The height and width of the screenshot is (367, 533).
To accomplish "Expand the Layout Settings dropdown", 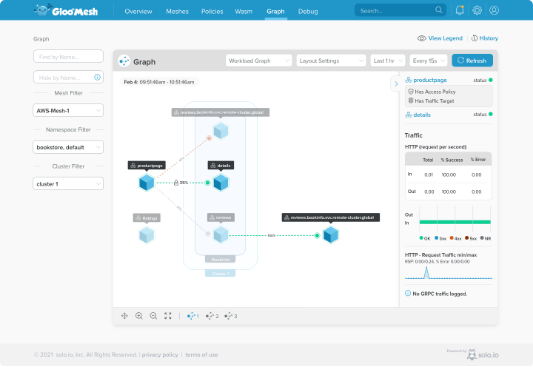I will pyautogui.click(x=331, y=61).
